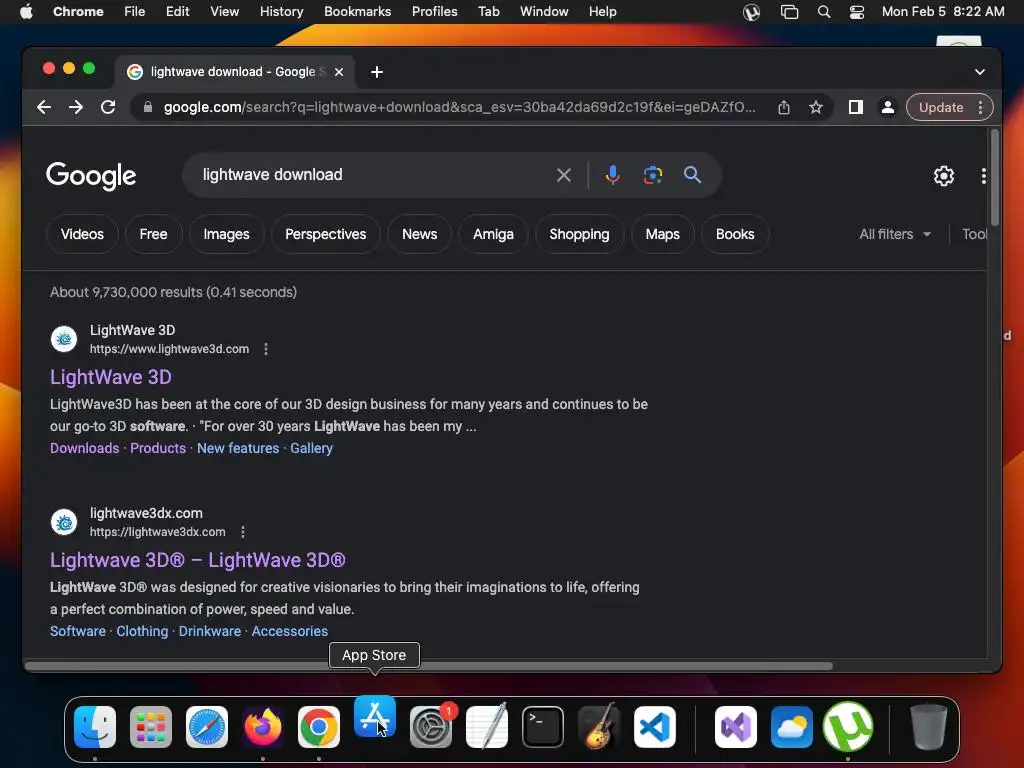This screenshot has width=1024, height=768.
Task: Open System Settings from the Dock
Action: [431, 727]
